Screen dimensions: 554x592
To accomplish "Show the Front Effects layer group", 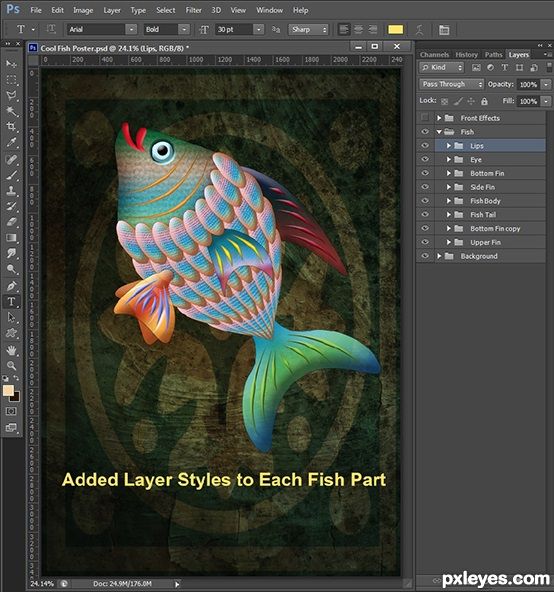I will coord(425,118).
